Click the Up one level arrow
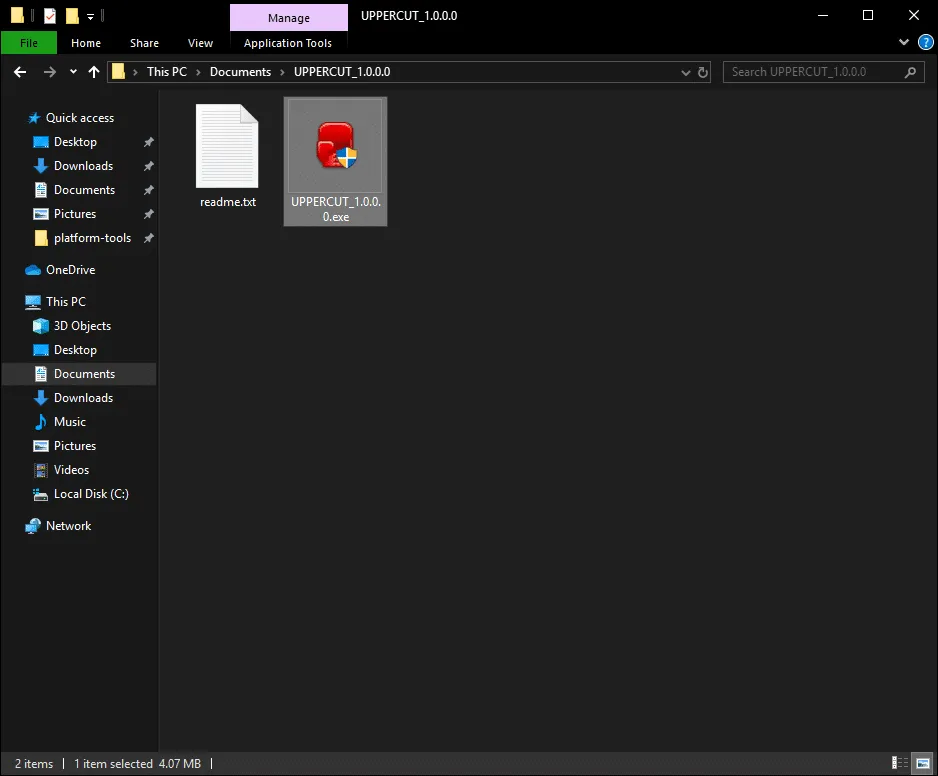938x776 pixels. click(94, 71)
